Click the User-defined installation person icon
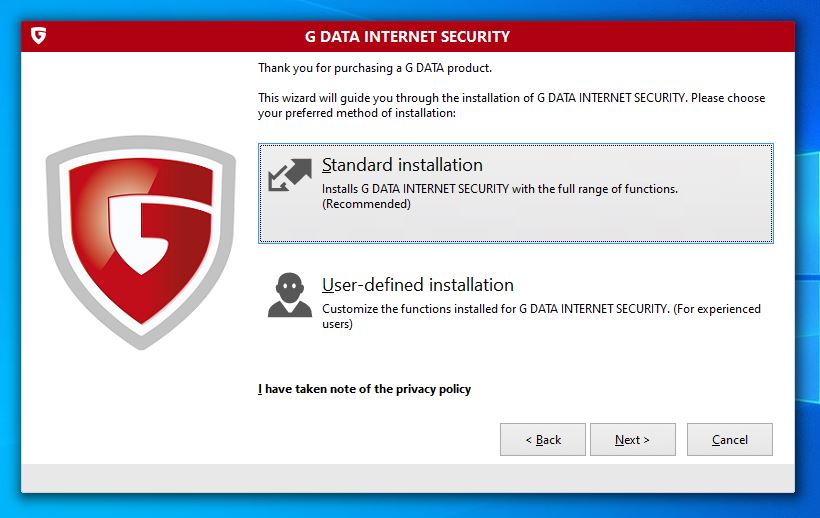 pyautogui.click(x=290, y=295)
